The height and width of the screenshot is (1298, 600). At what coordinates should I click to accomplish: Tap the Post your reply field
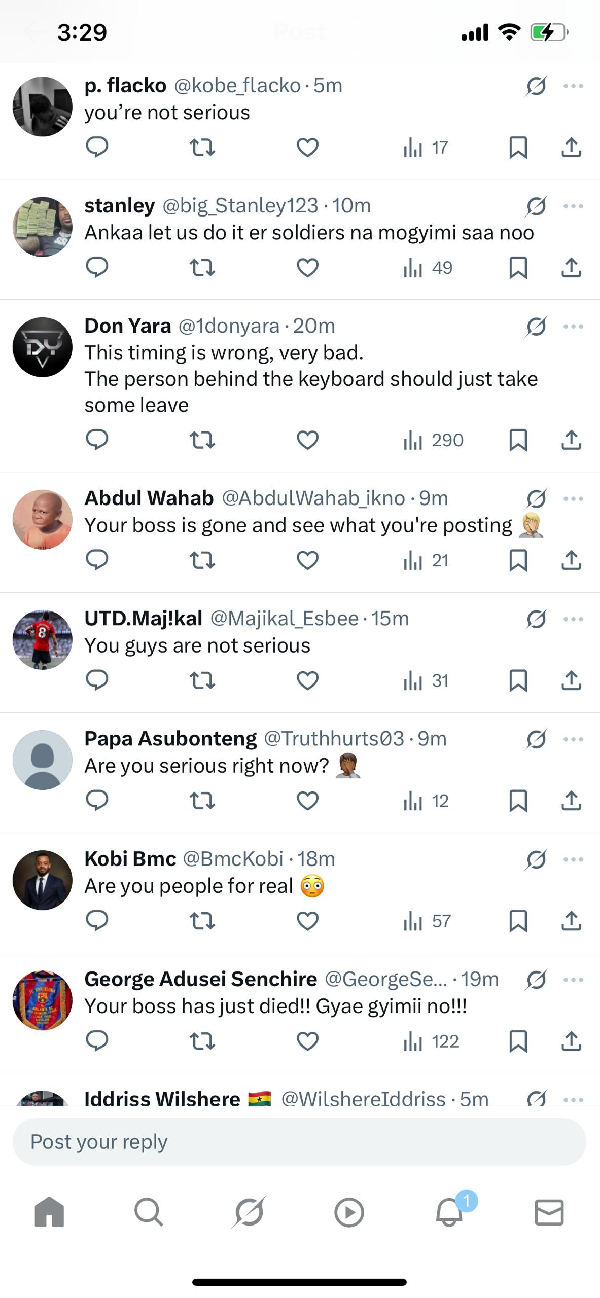(x=298, y=1142)
